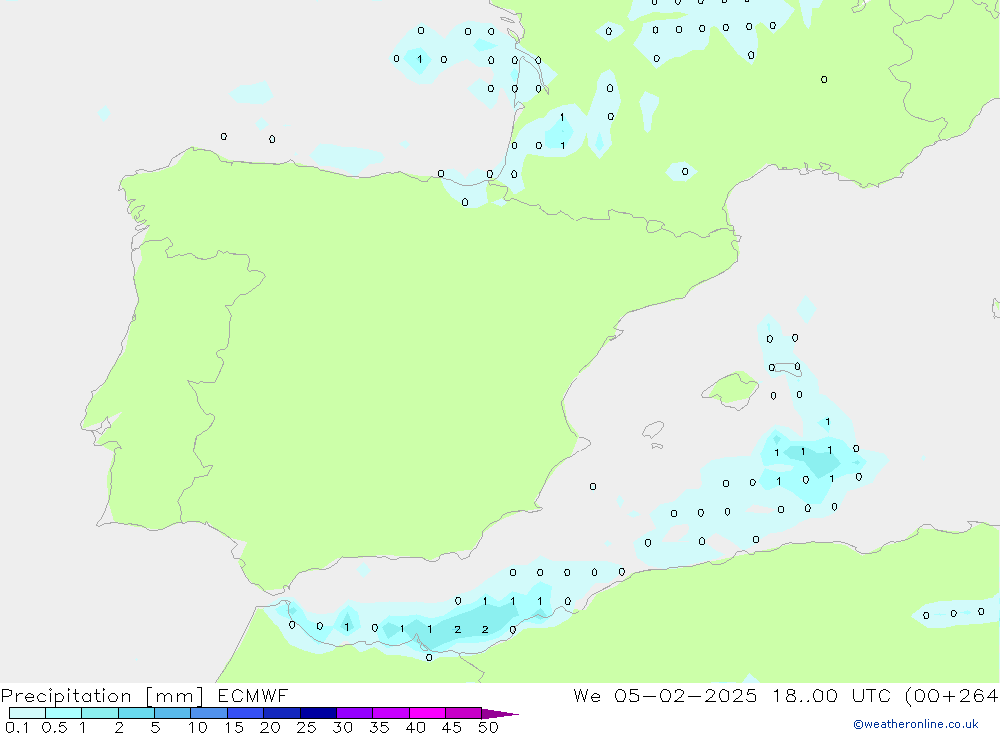Select the legend swatch between 1 and 2
Image resolution: width=1000 pixels, height=733 pixels.
tap(100, 713)
